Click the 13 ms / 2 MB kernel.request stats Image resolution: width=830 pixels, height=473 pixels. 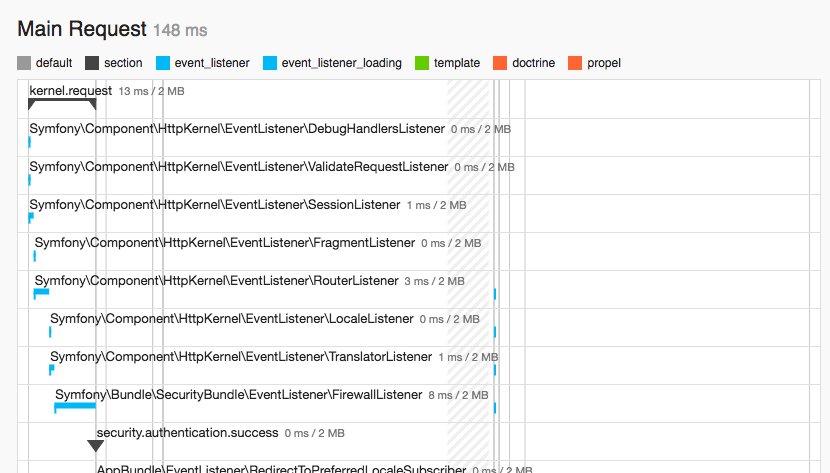(x=151, y=91)
